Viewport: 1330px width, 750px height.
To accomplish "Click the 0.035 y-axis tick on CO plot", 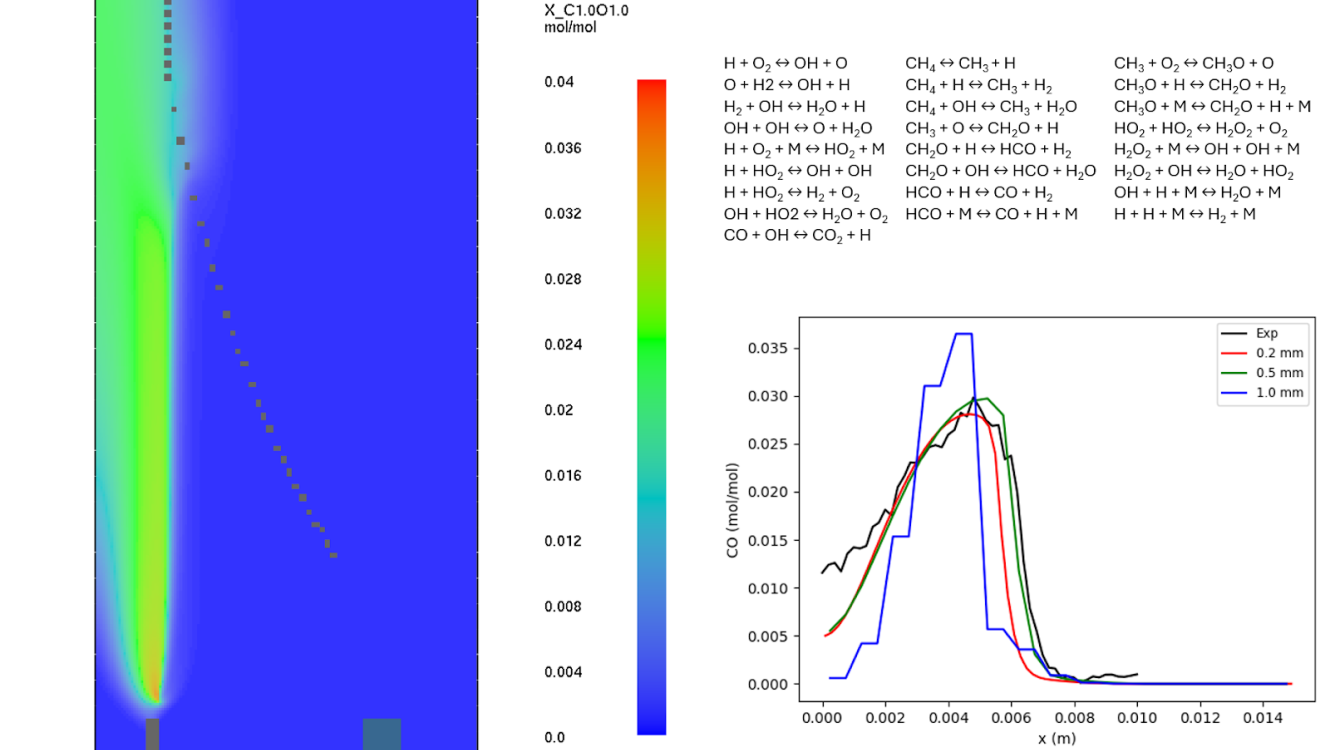I will (x=768, y=348).
